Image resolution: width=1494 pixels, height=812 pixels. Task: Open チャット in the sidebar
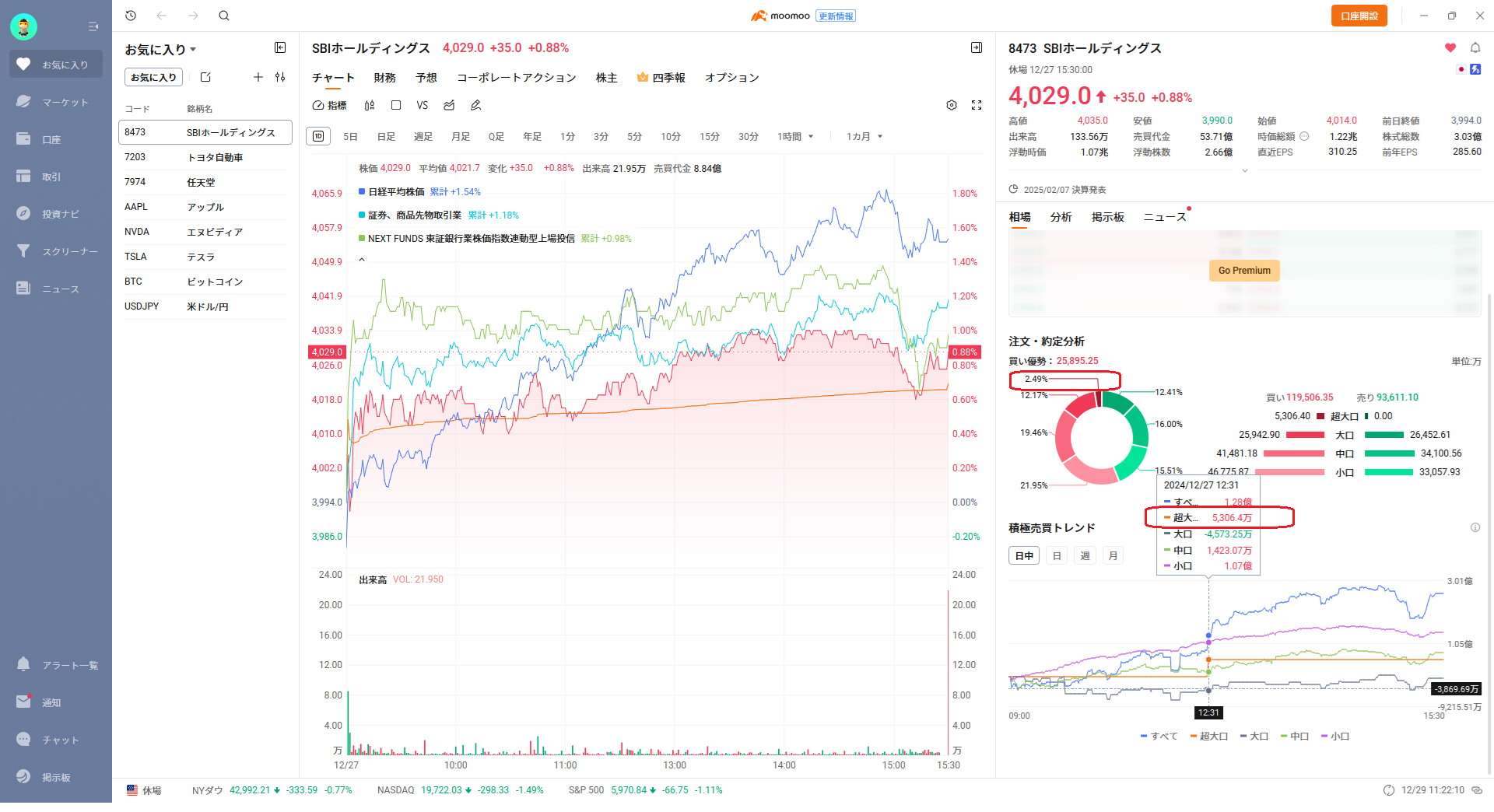pyautogui.click(x=56, y=740)
